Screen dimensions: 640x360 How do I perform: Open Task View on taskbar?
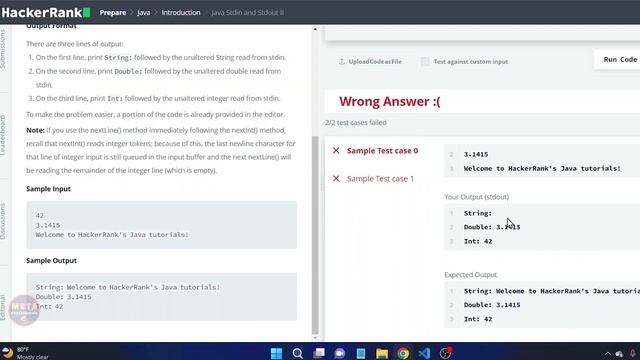coord(319,353)
